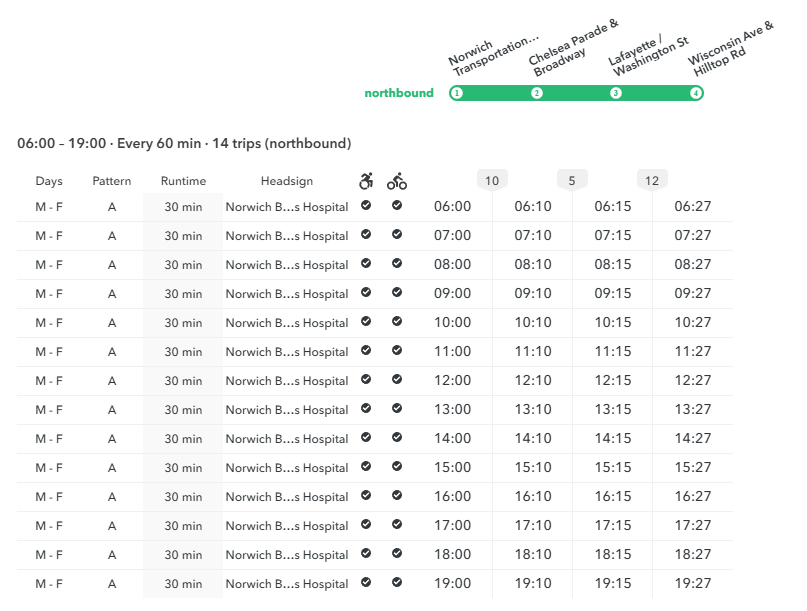Click the 19:10 time cell
This screenshot has height=611, width=807.
click(x=533, y=583)
